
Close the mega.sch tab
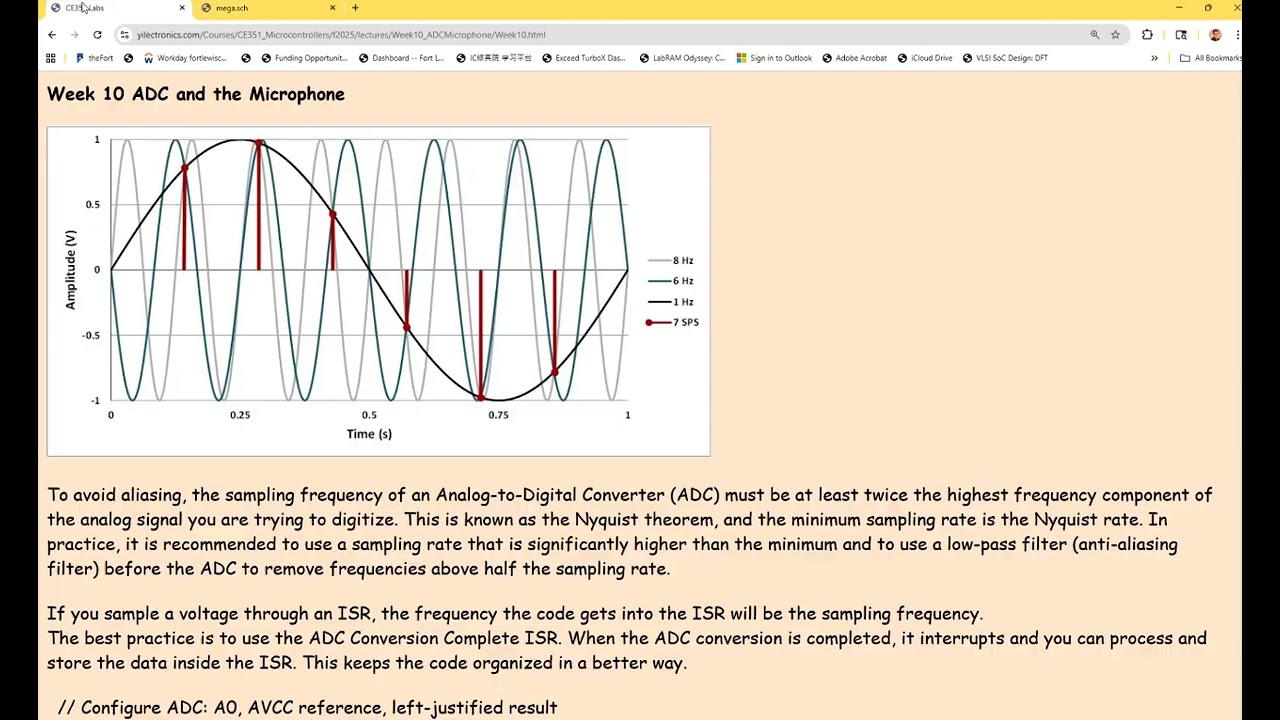pos(332,8)
